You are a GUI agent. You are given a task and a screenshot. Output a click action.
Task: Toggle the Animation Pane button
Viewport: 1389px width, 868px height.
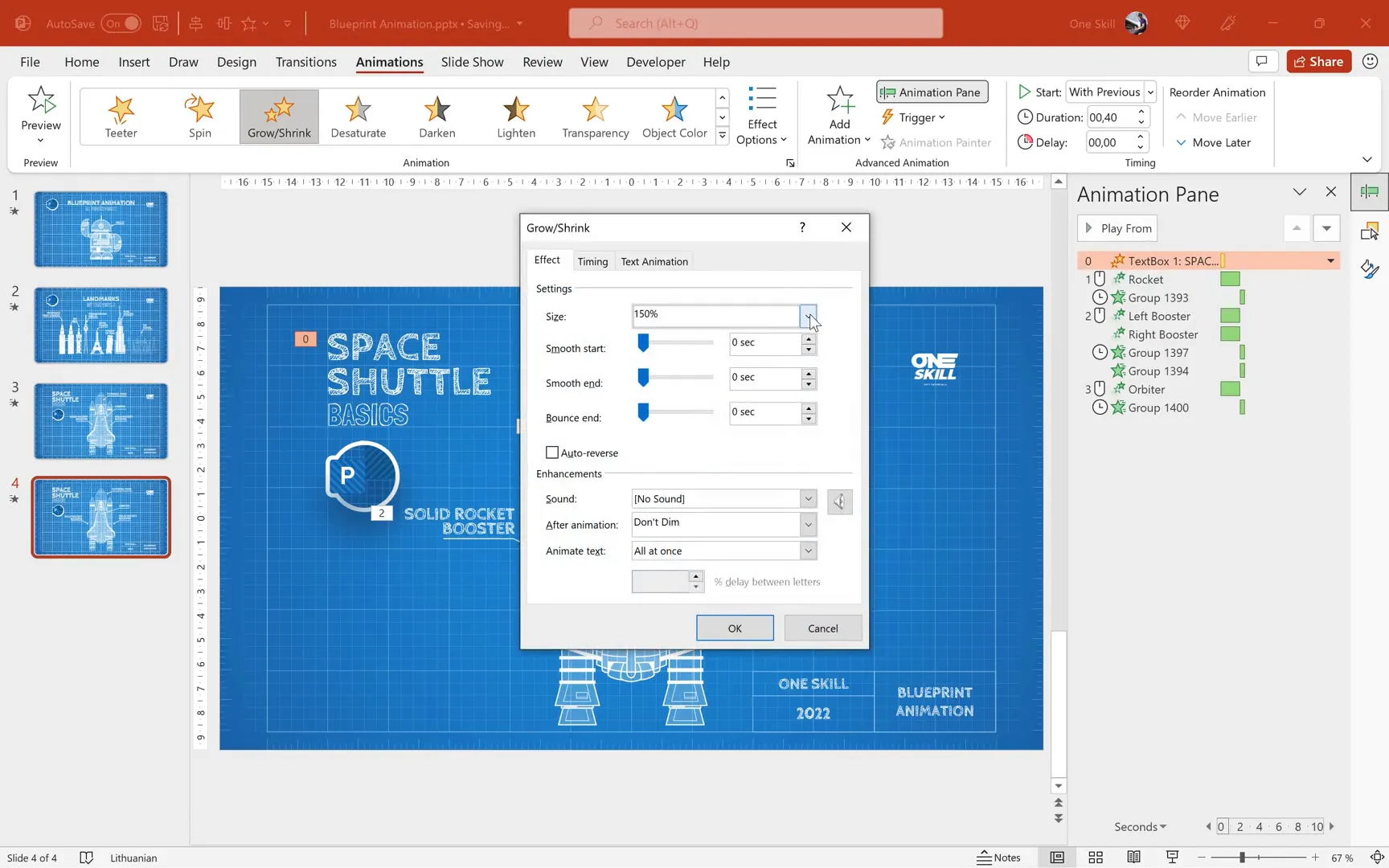pyautogui.click(x=932, y=92)
